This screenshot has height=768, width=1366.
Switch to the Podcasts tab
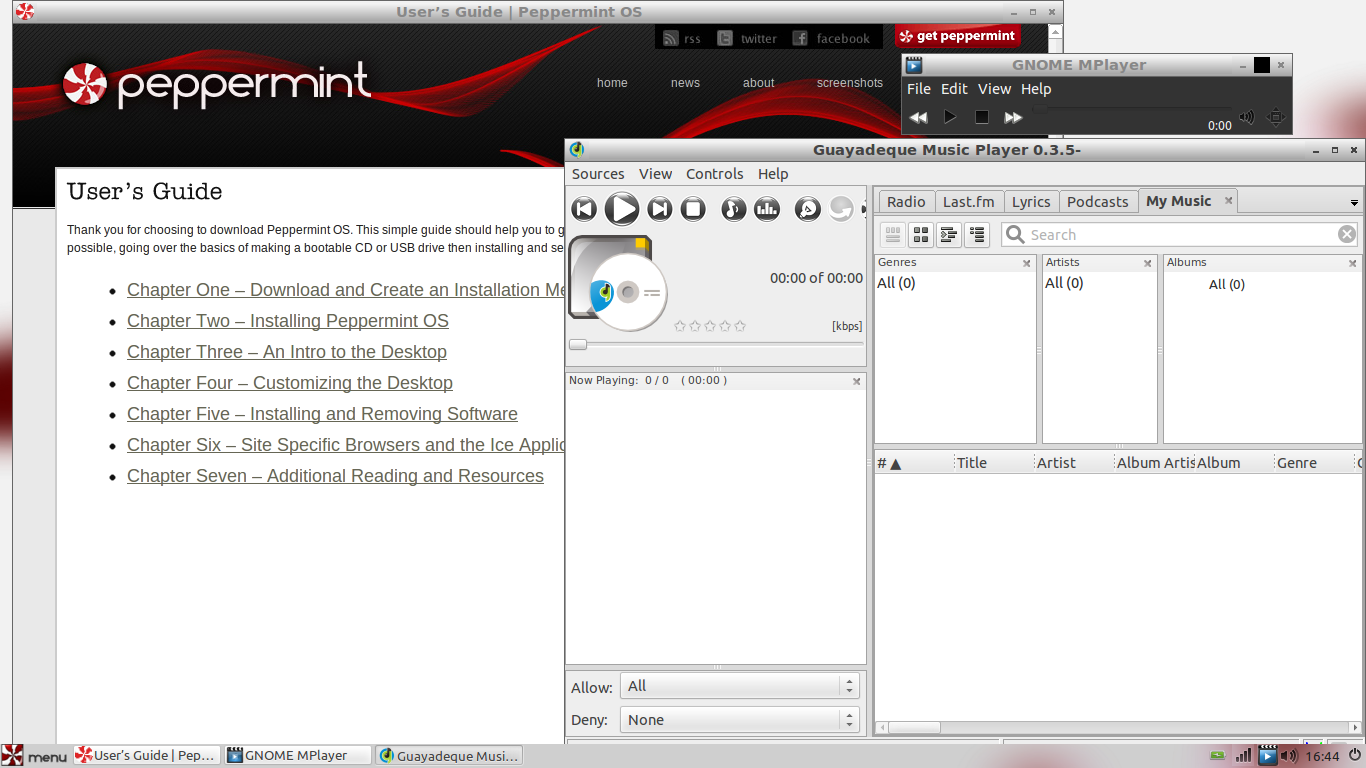(x=1097, y=201)
